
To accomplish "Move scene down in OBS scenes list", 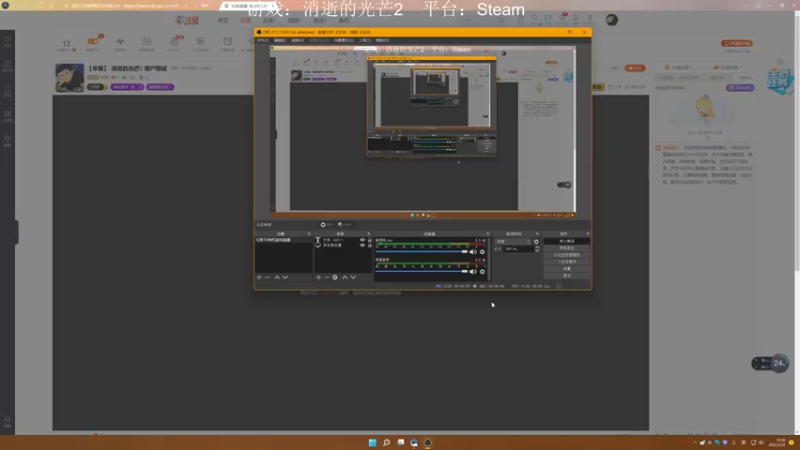I will 285,277.
